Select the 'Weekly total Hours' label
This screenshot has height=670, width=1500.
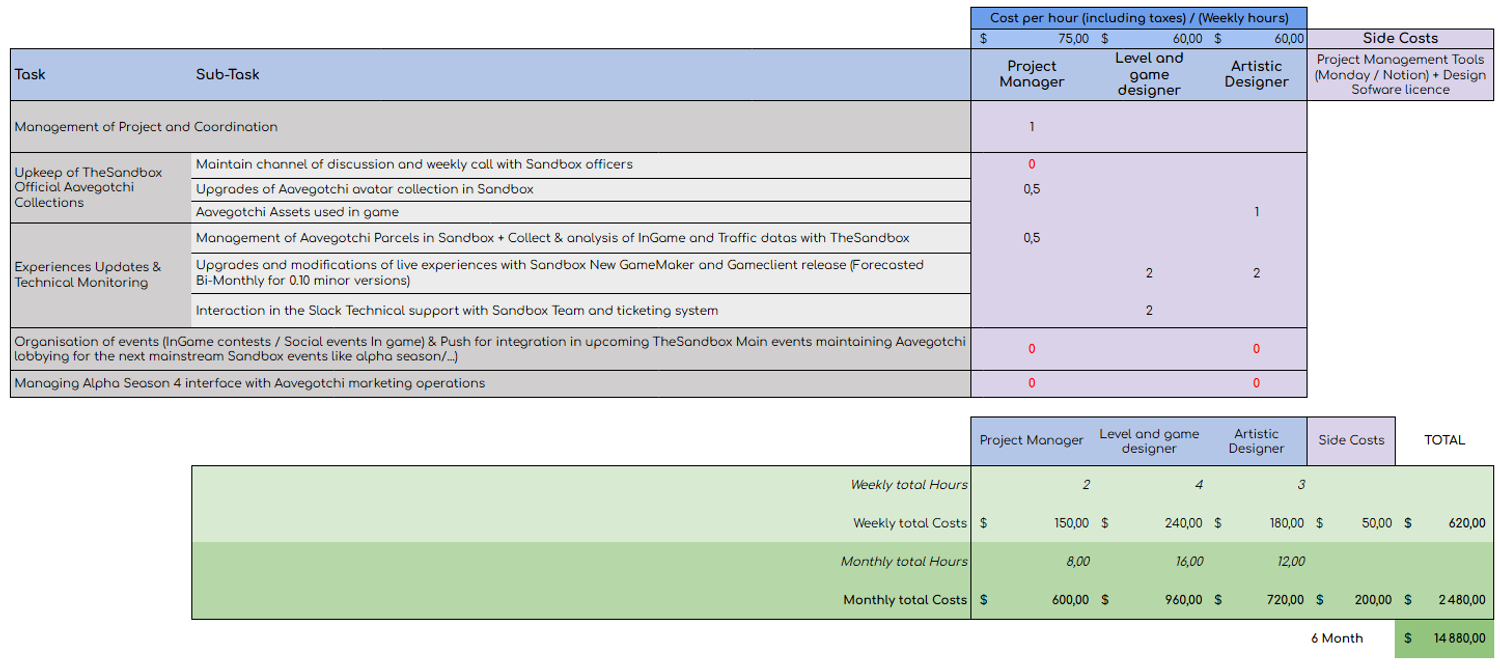point(909,485)
